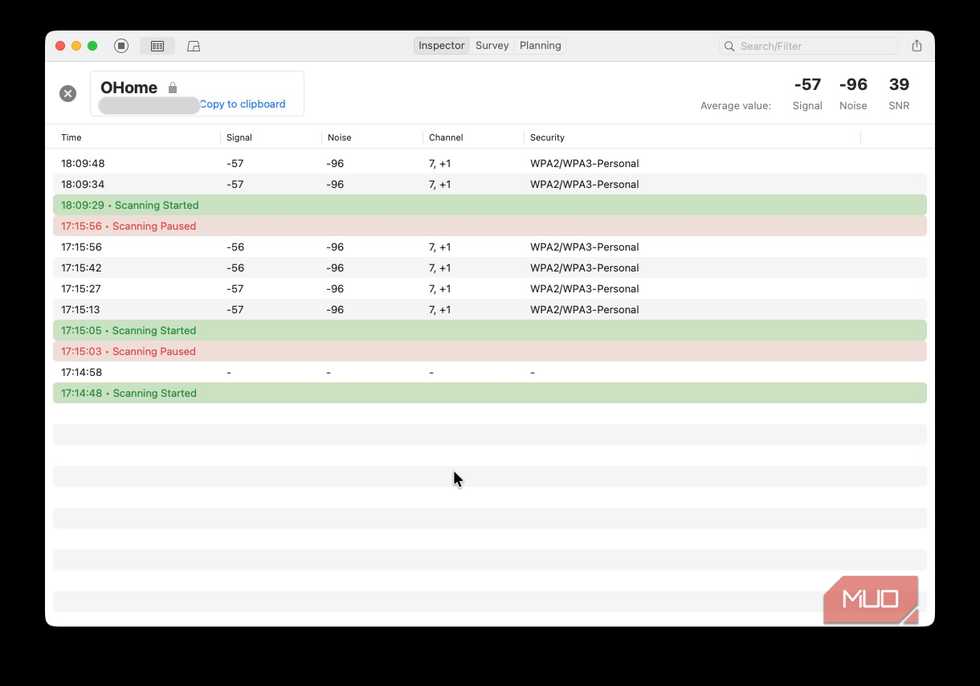Screen dimensions: 980x686
Task: Stop scanning with the stop icon
Action: (121, 46)
